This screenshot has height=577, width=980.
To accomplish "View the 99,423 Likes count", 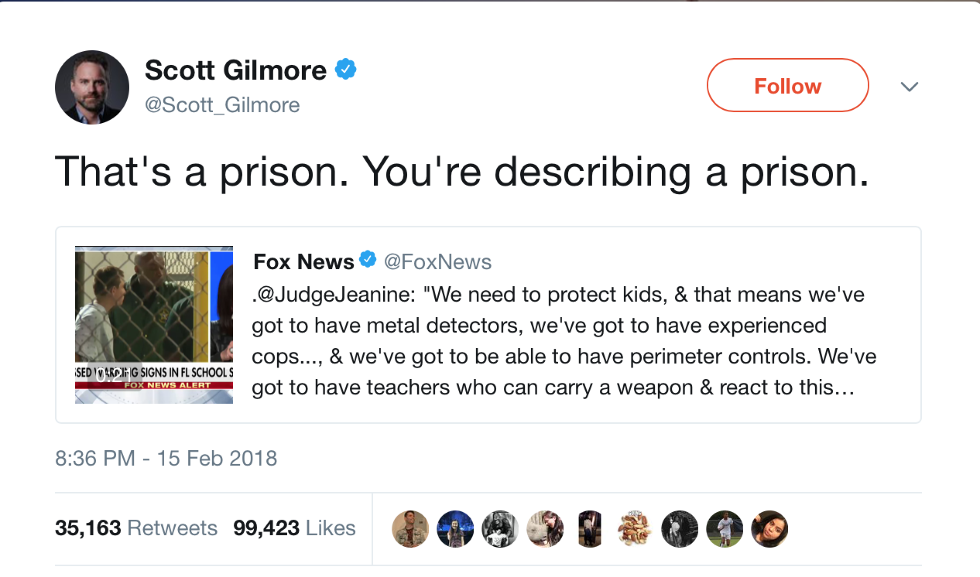I will [294, 528].
